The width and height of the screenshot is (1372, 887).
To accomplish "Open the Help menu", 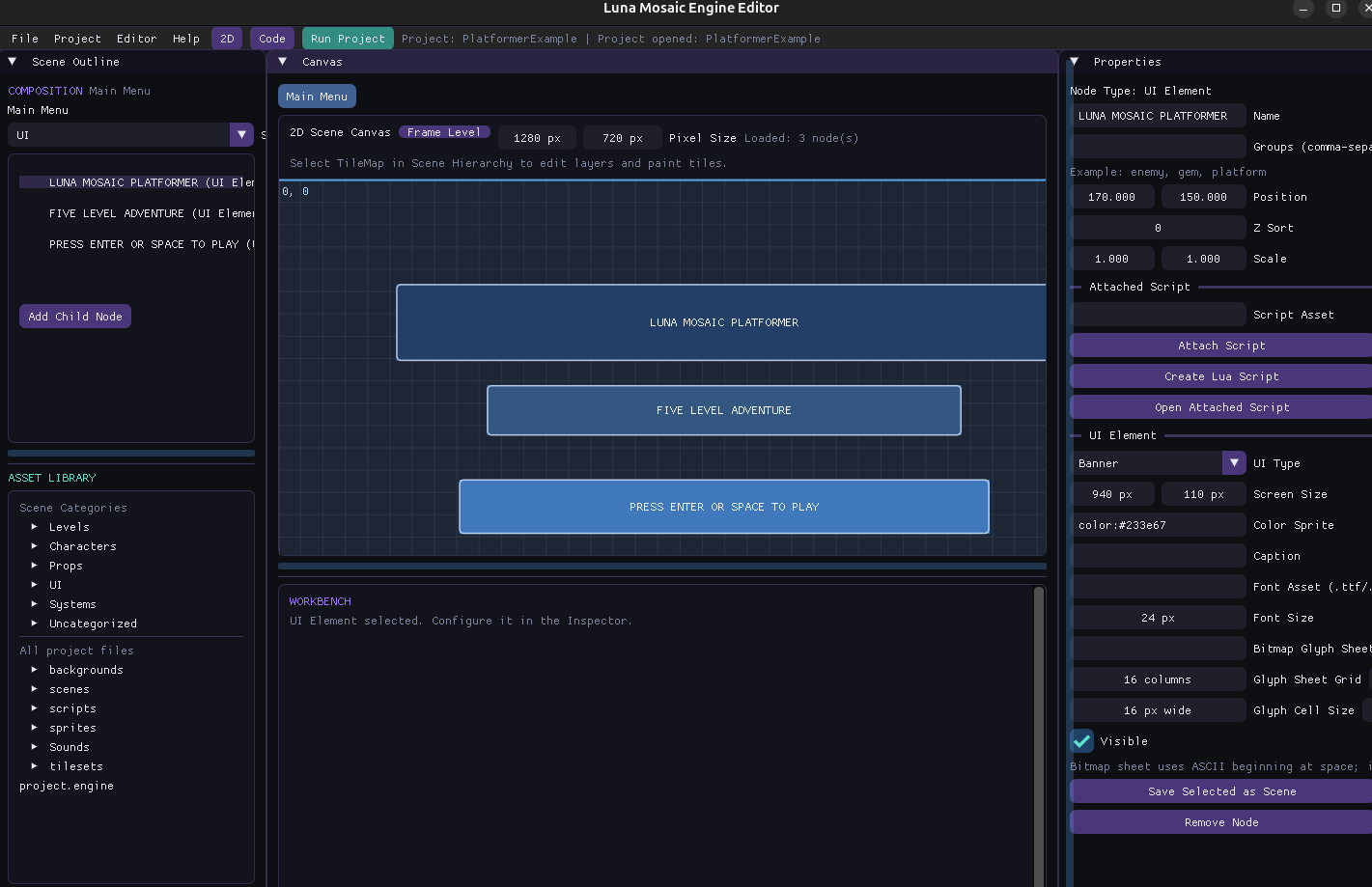I will (x=186, y=39).
